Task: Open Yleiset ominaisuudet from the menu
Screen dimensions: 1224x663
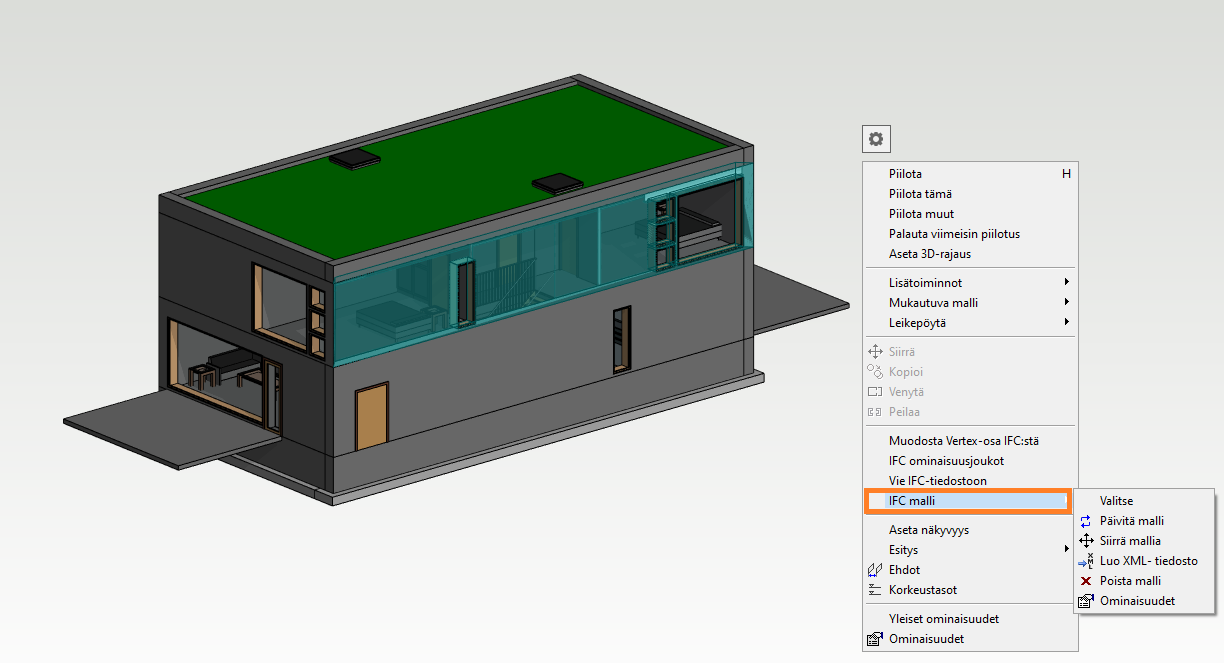Action: [x=943, y=619]
